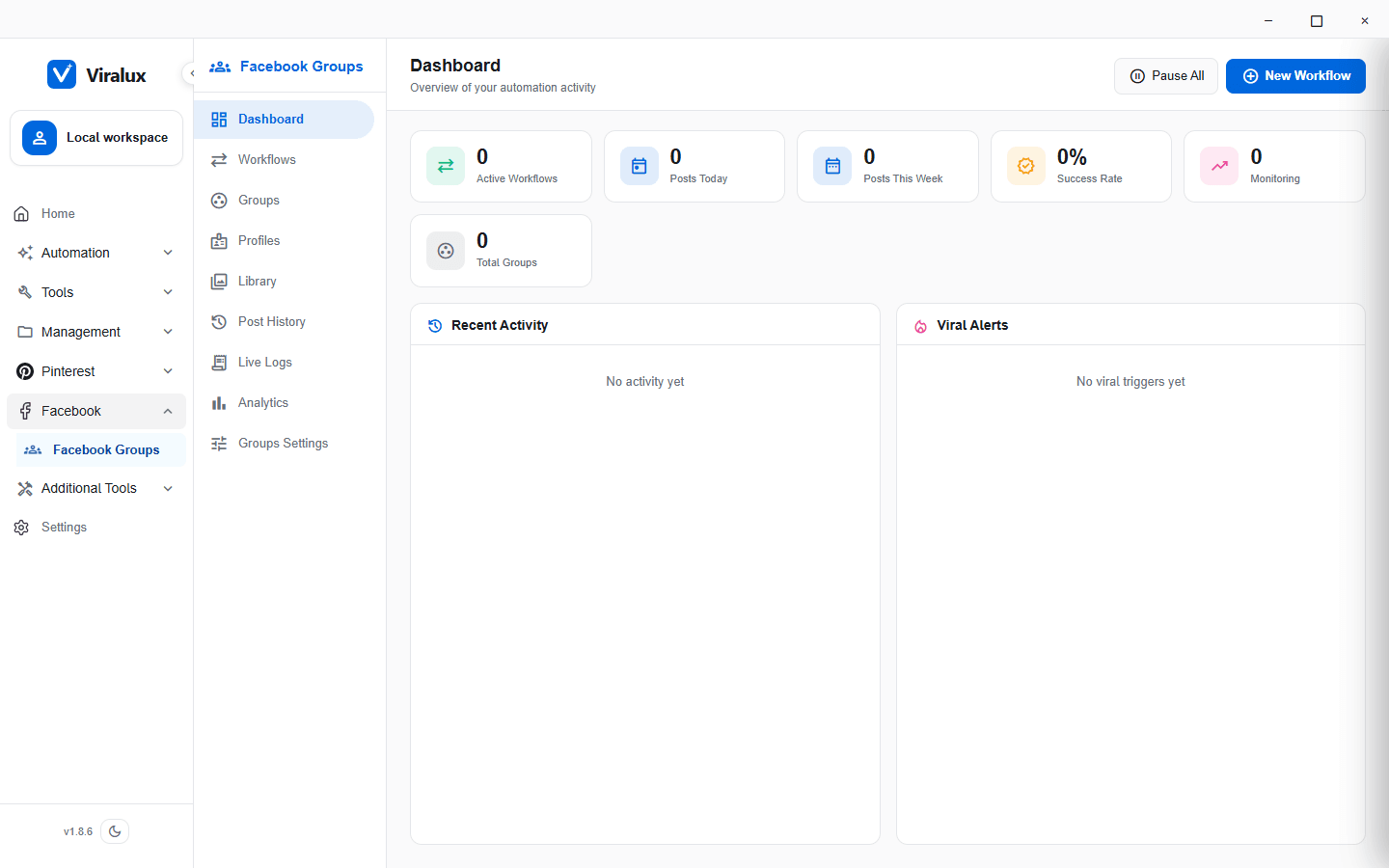The width and height of the screenshot is (1389, 868).
Task: Expand the Management chevron
Action: coord(168,332)
